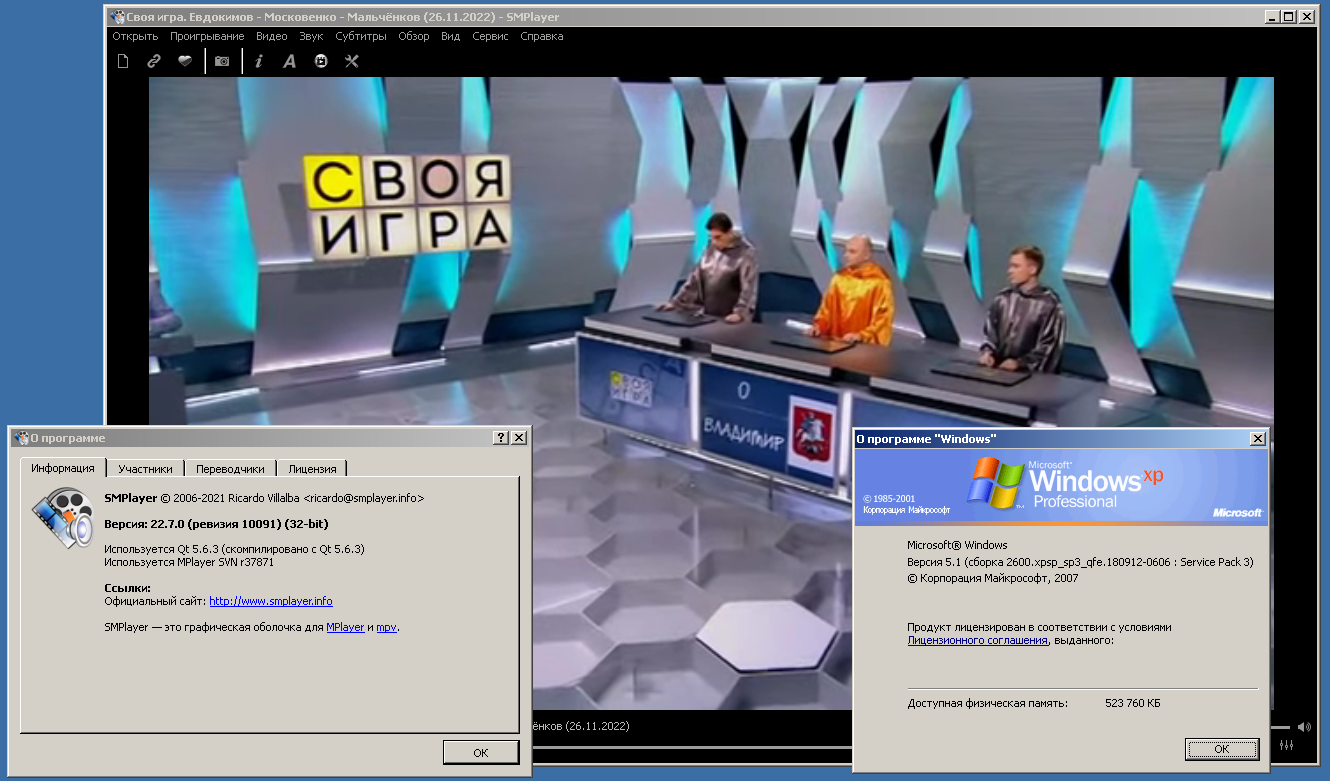Open playlist with the film reel icon
This screenshot has width=1330, height=781.
(x=321, y=61)
